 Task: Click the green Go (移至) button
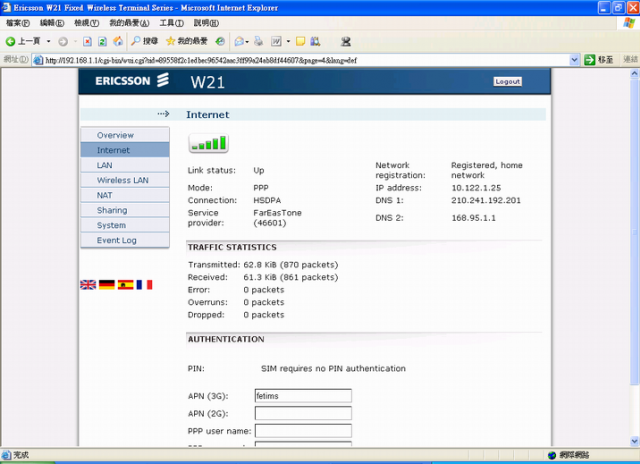click(x=598, y=60)
